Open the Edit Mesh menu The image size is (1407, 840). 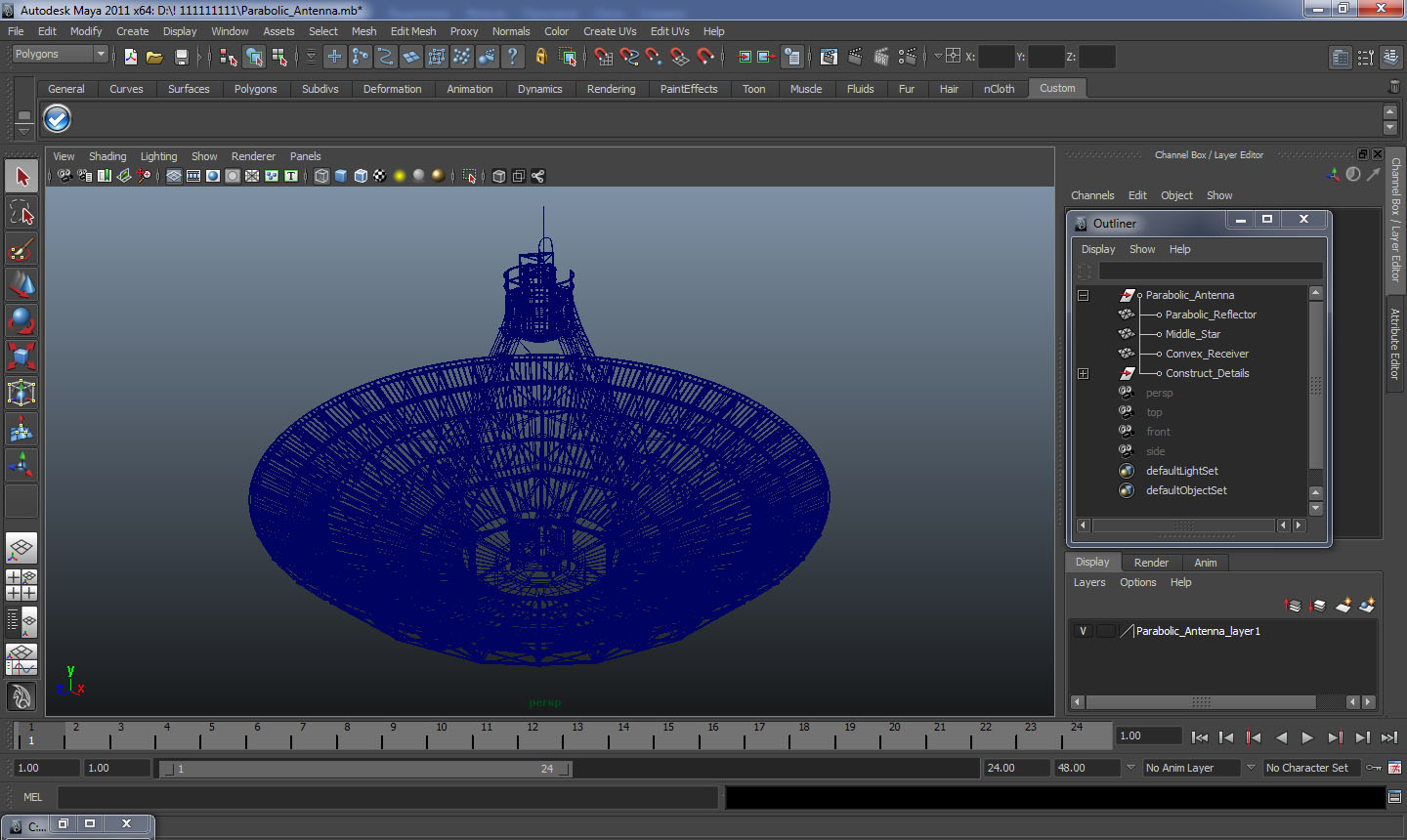tap(412, 30)
